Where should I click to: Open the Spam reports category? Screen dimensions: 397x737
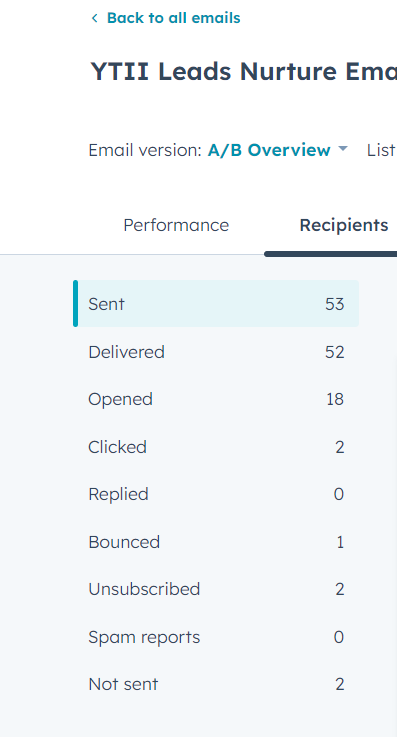click(x=216, y=637)
